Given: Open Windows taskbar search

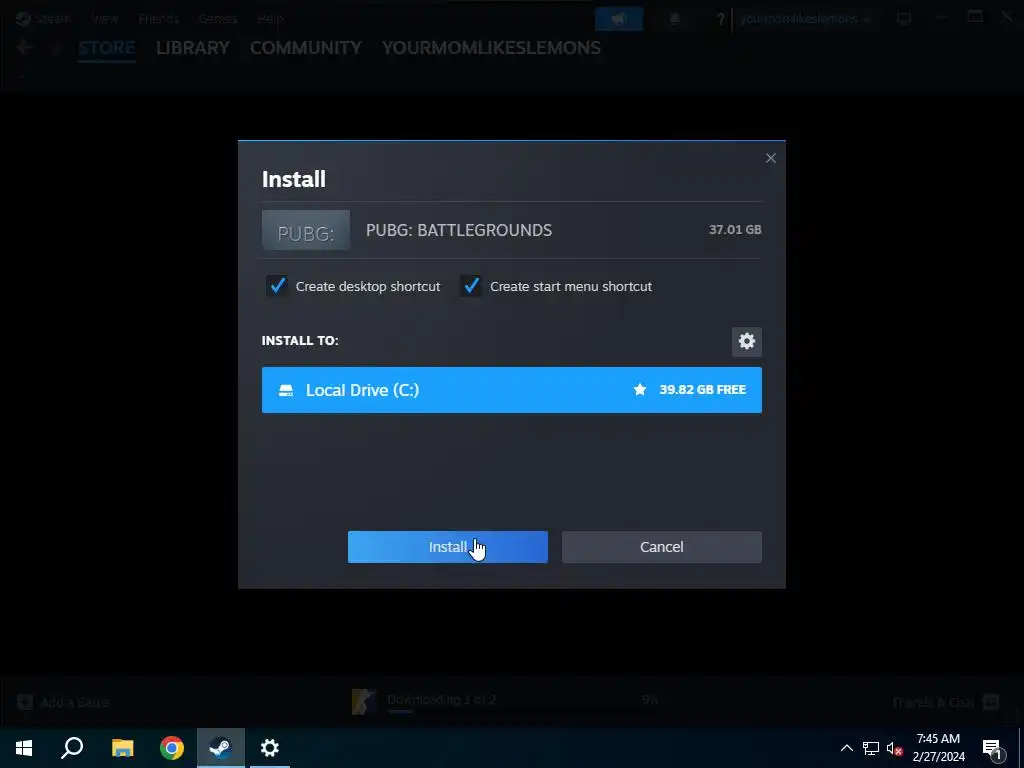Looking at the screenshot, I should [x=72, y=748].
